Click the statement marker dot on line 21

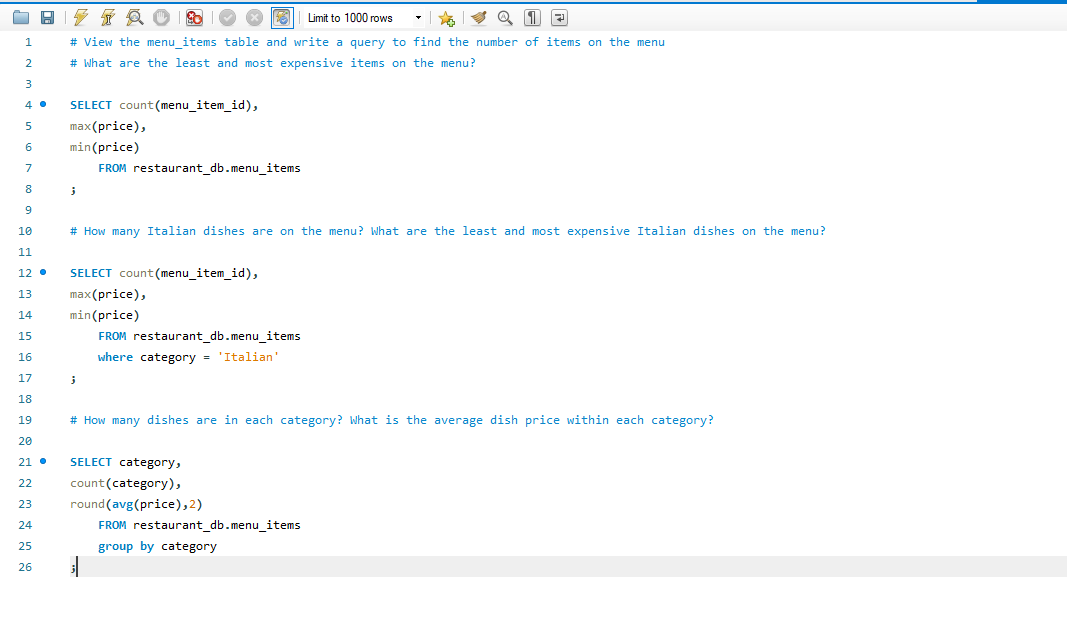(x=43, y=462)
